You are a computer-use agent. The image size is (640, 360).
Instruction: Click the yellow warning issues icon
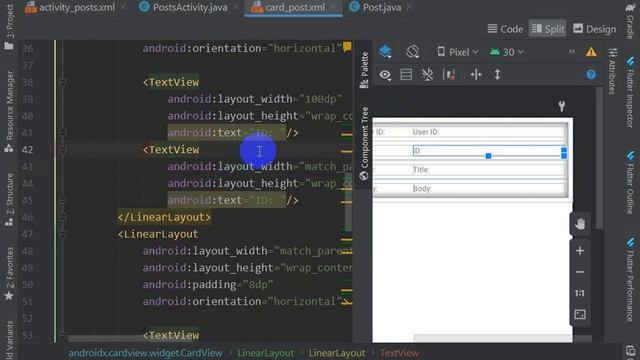(591, 52)
